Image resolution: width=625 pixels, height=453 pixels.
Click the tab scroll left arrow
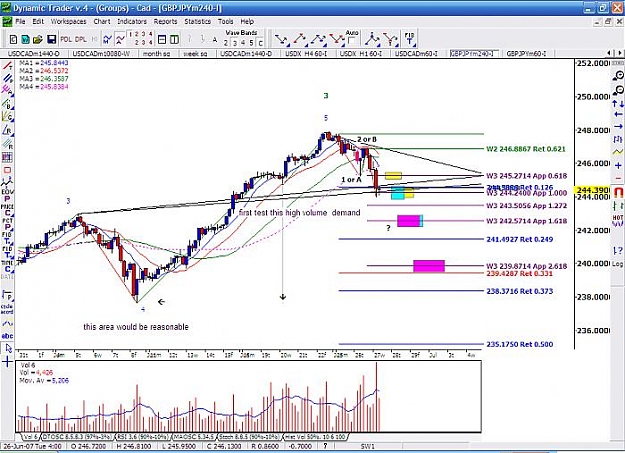pos(609,53)
